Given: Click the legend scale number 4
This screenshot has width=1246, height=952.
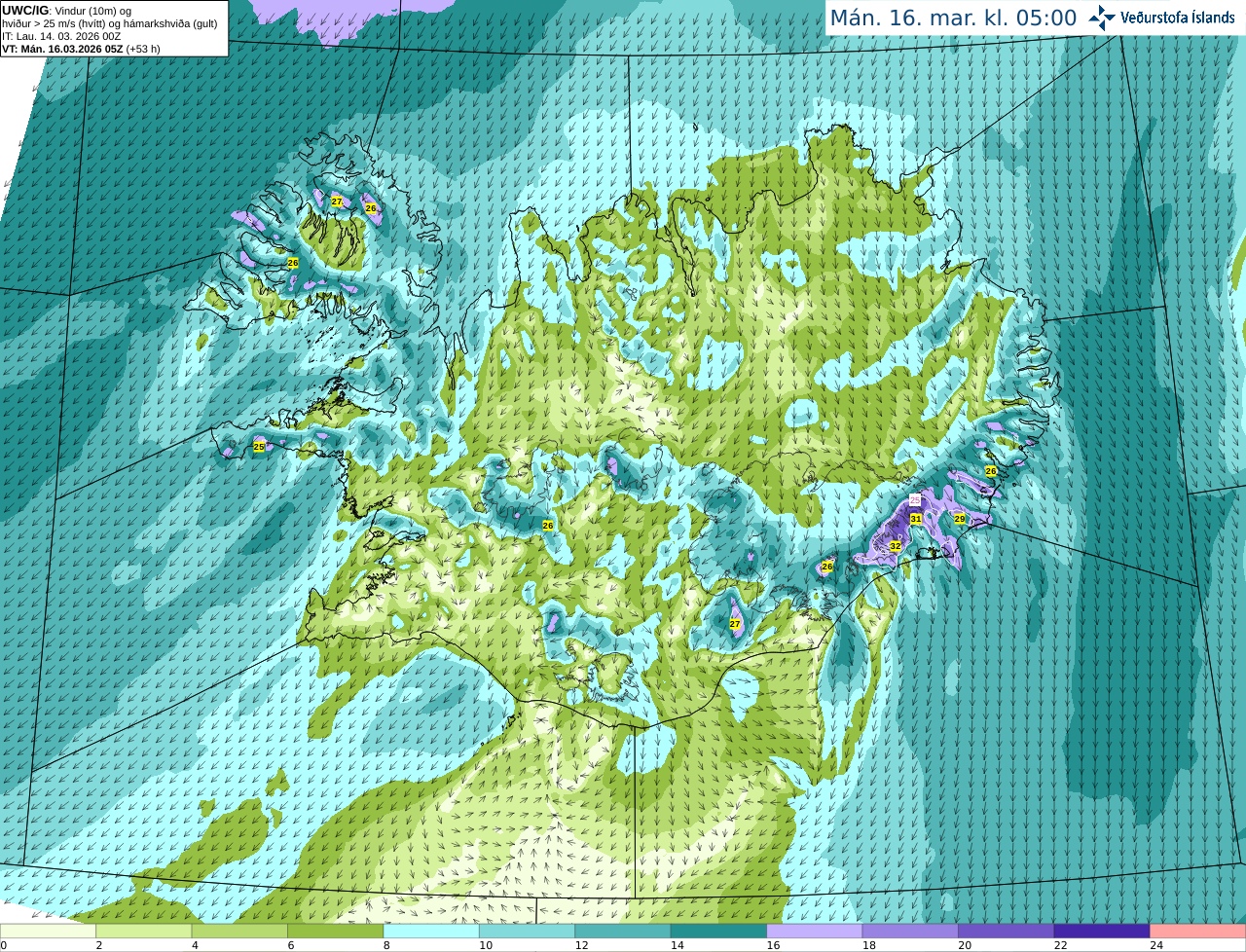Looking at the screenshot, I should [x=195, y=945].
